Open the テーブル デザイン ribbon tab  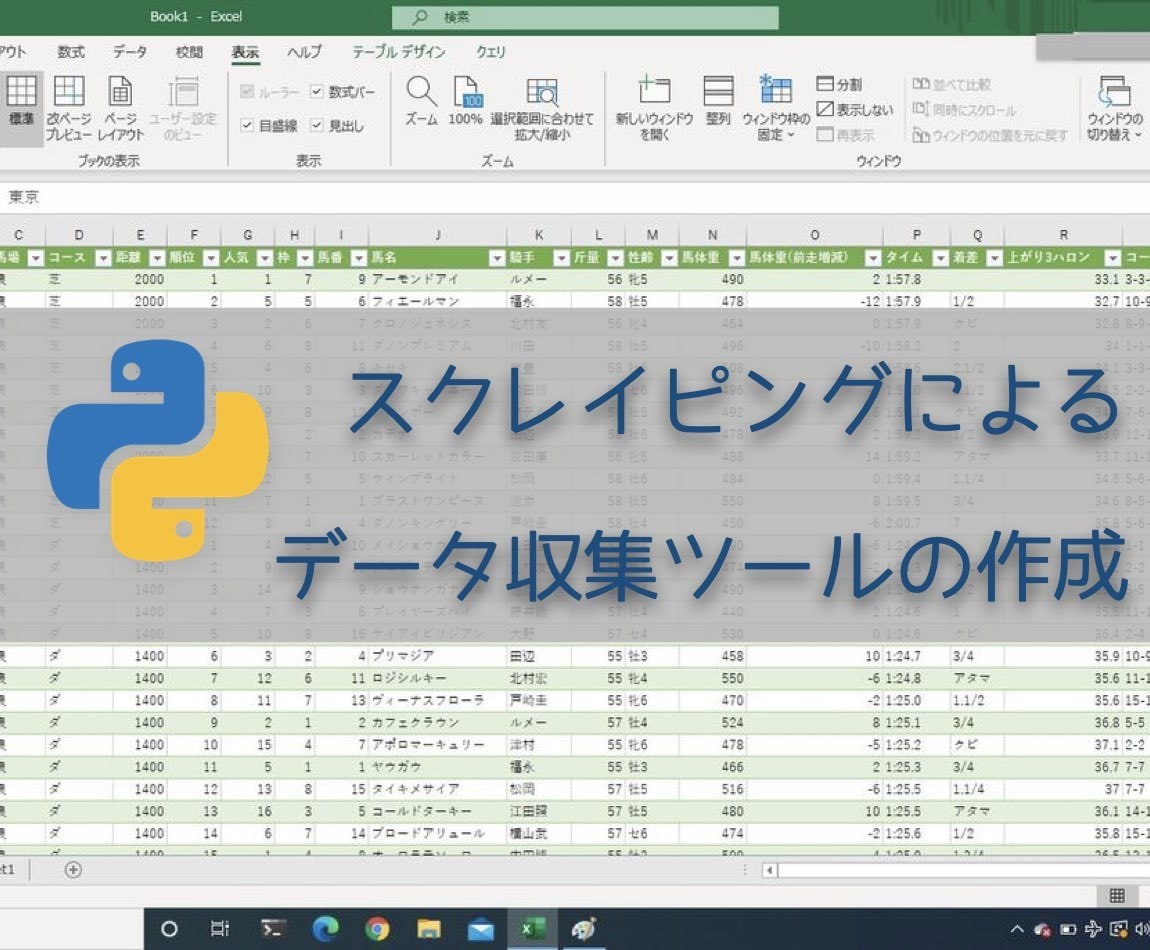(x=398, y=52)
